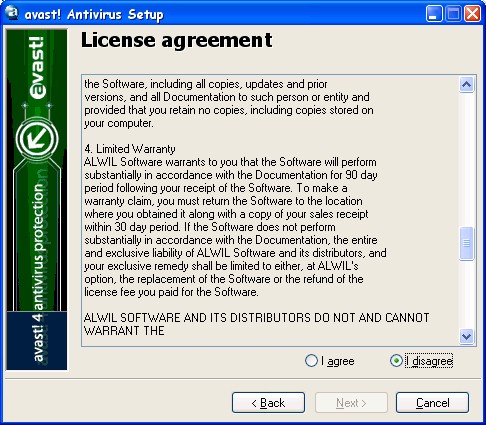Go to previous step with Back button
The image size is (486, 425).
tap(268, 403)
